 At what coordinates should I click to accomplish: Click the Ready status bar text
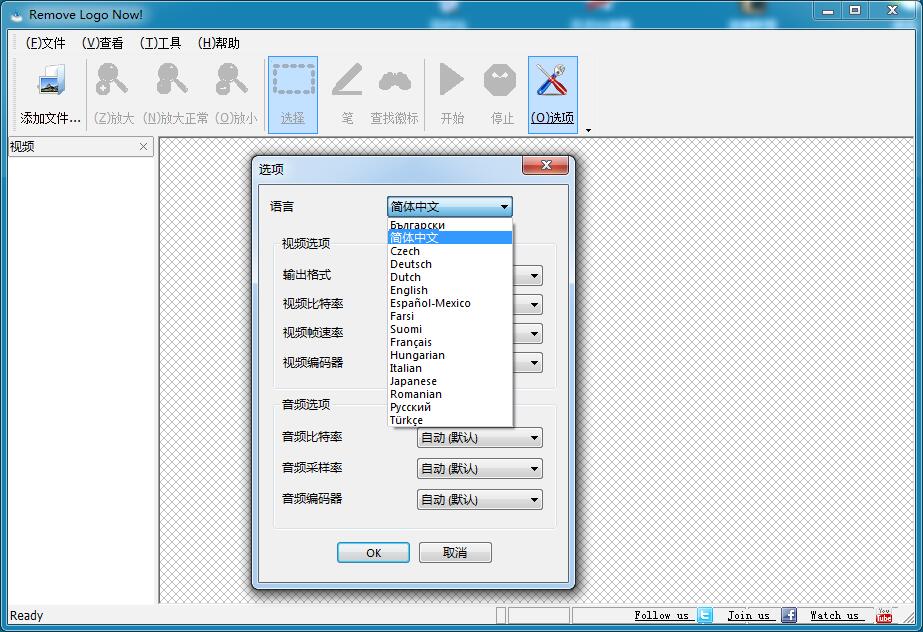tap(26, 616)
